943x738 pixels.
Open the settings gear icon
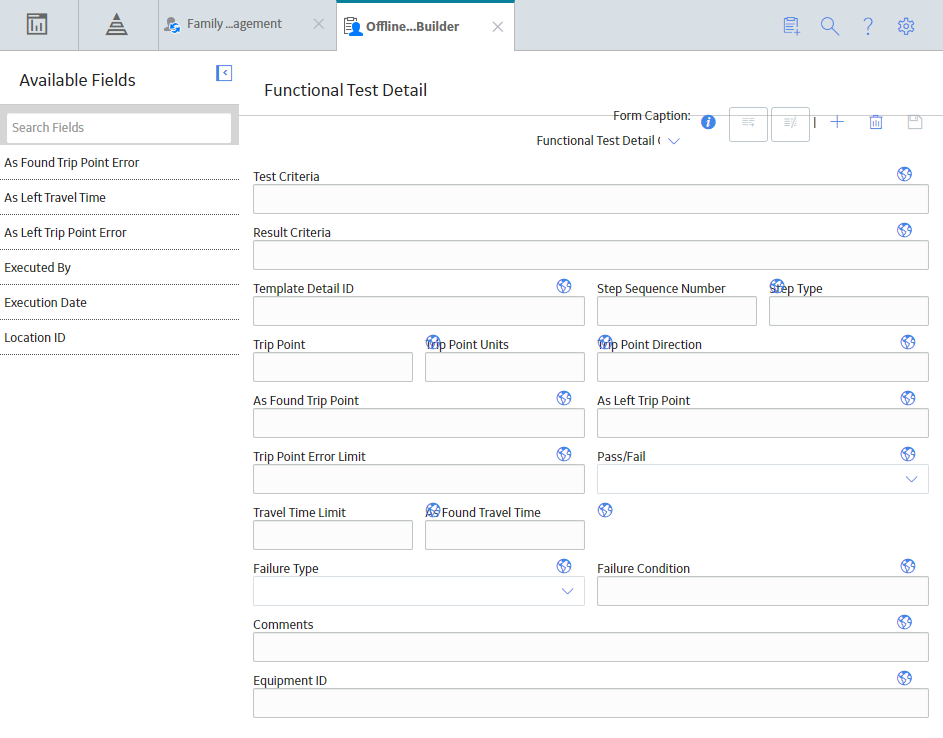pyautogui.click(x=906, y=26)
